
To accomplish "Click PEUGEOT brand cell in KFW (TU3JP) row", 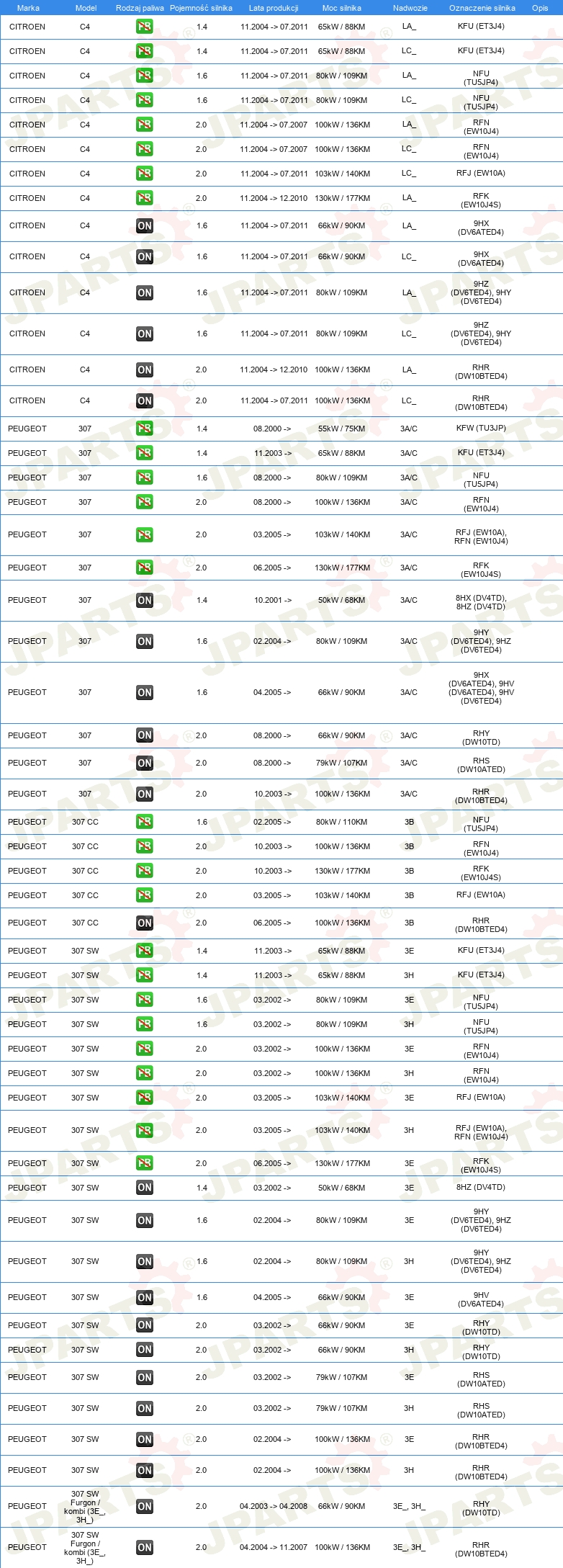I will [27, 429].
